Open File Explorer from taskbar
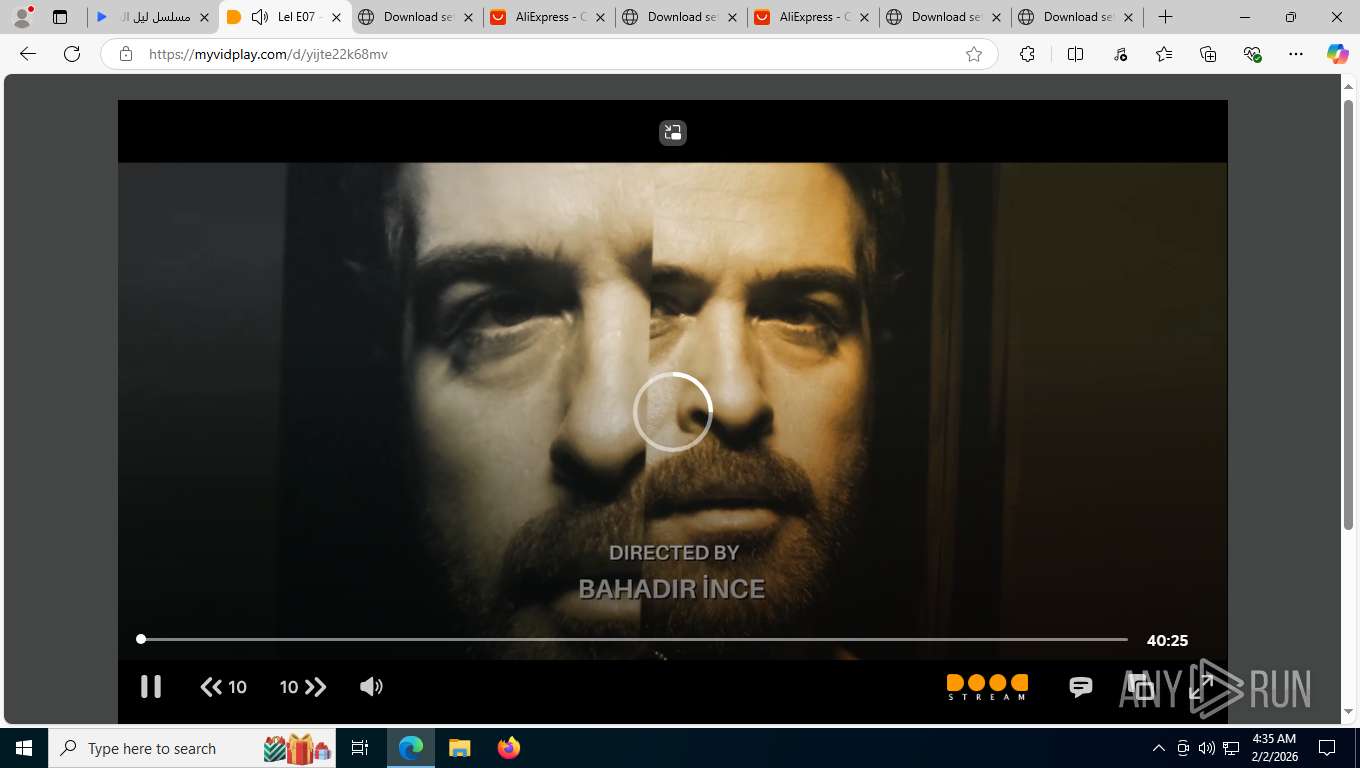1360x768 pixels. pyautogui.click(x=459, y=748)
